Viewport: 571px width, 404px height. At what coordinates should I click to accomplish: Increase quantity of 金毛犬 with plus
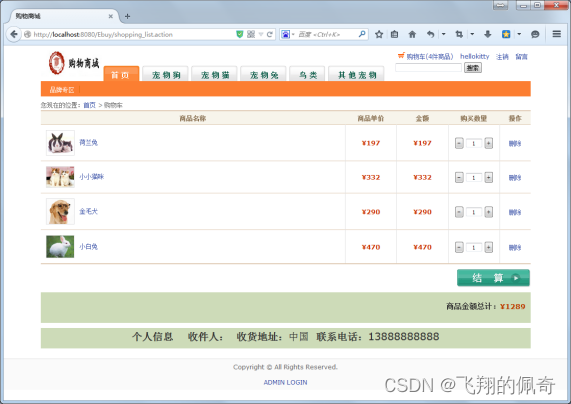click(x=488, y=212)
